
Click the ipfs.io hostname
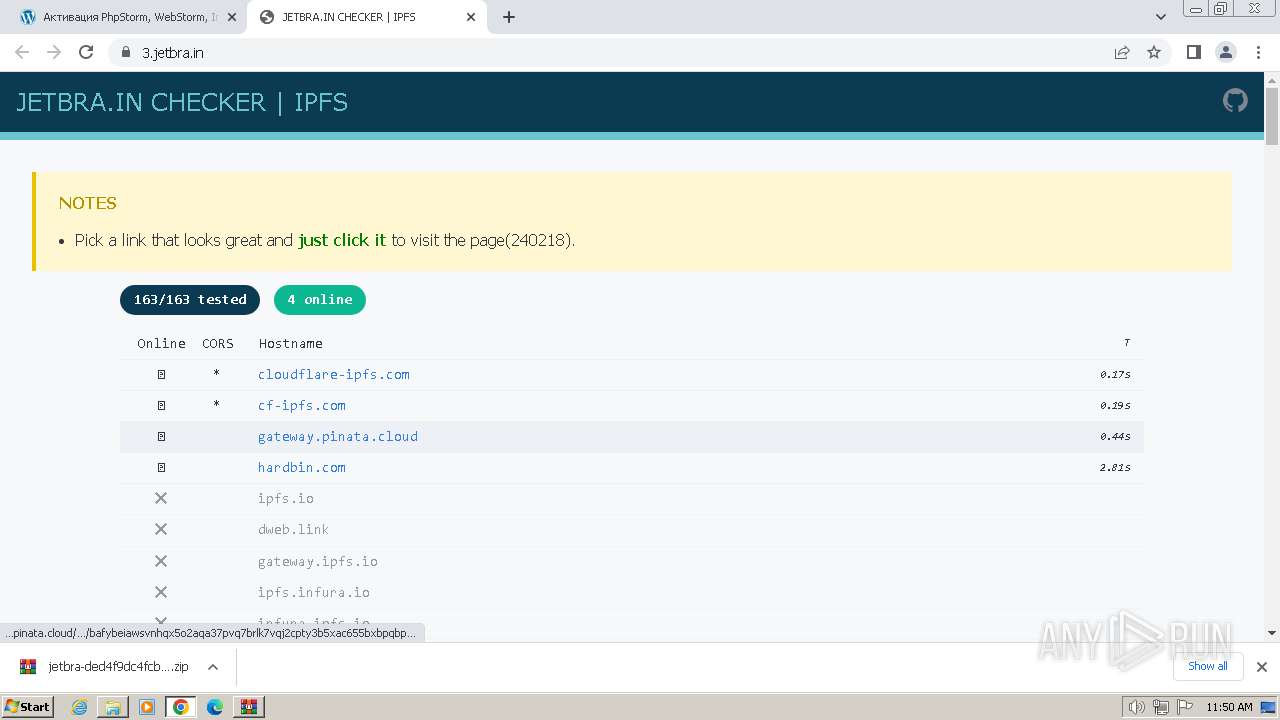(x=286, y=498)
